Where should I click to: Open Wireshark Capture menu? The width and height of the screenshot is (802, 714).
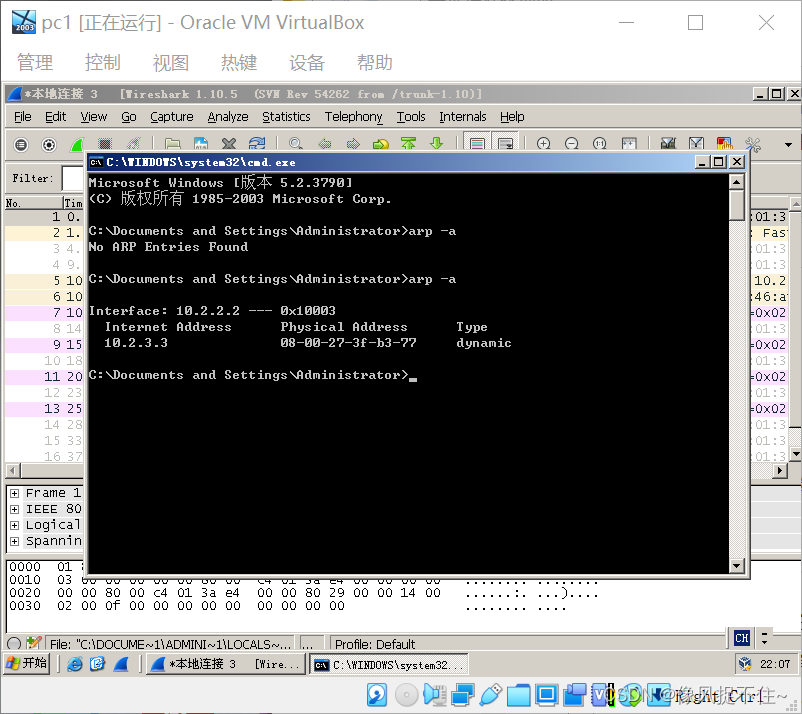point(172,117)
